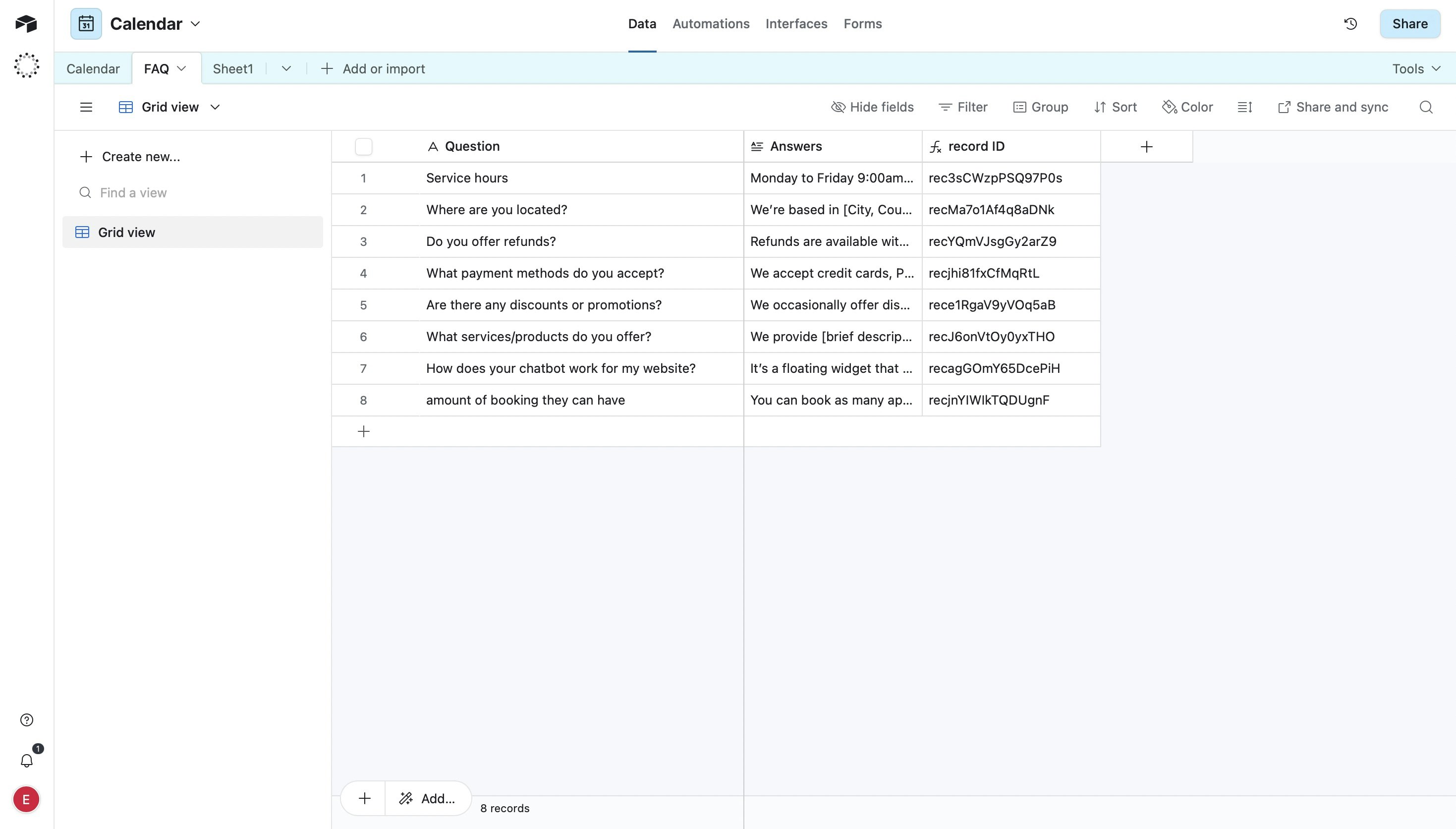Screen dimensions: 1456x829
Task: Add a new row below record 8
Action: pos(364,431)
